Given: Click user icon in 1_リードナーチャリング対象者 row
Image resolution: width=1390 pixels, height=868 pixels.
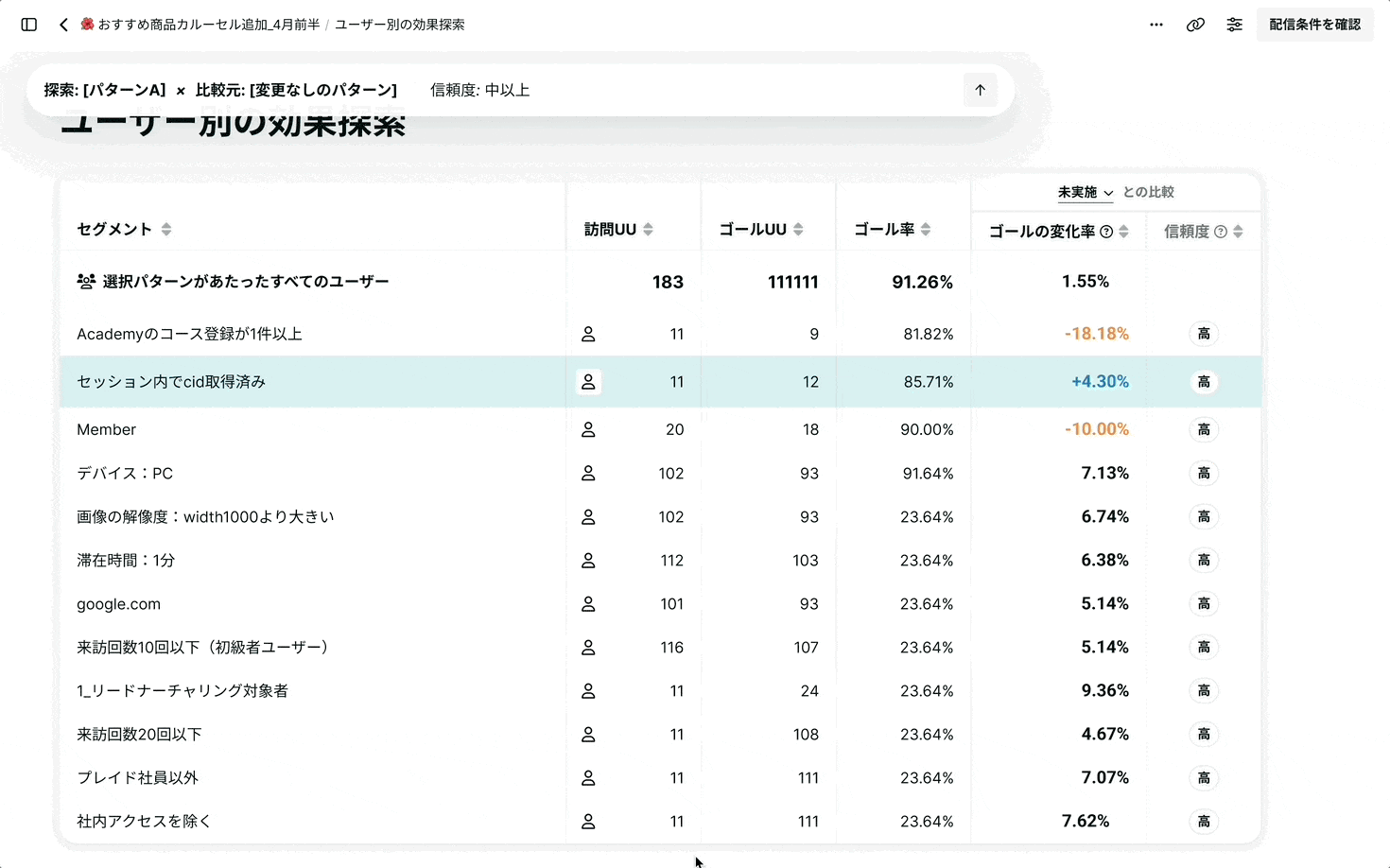Looking at the screenshot, I should [x=588, y=690].
